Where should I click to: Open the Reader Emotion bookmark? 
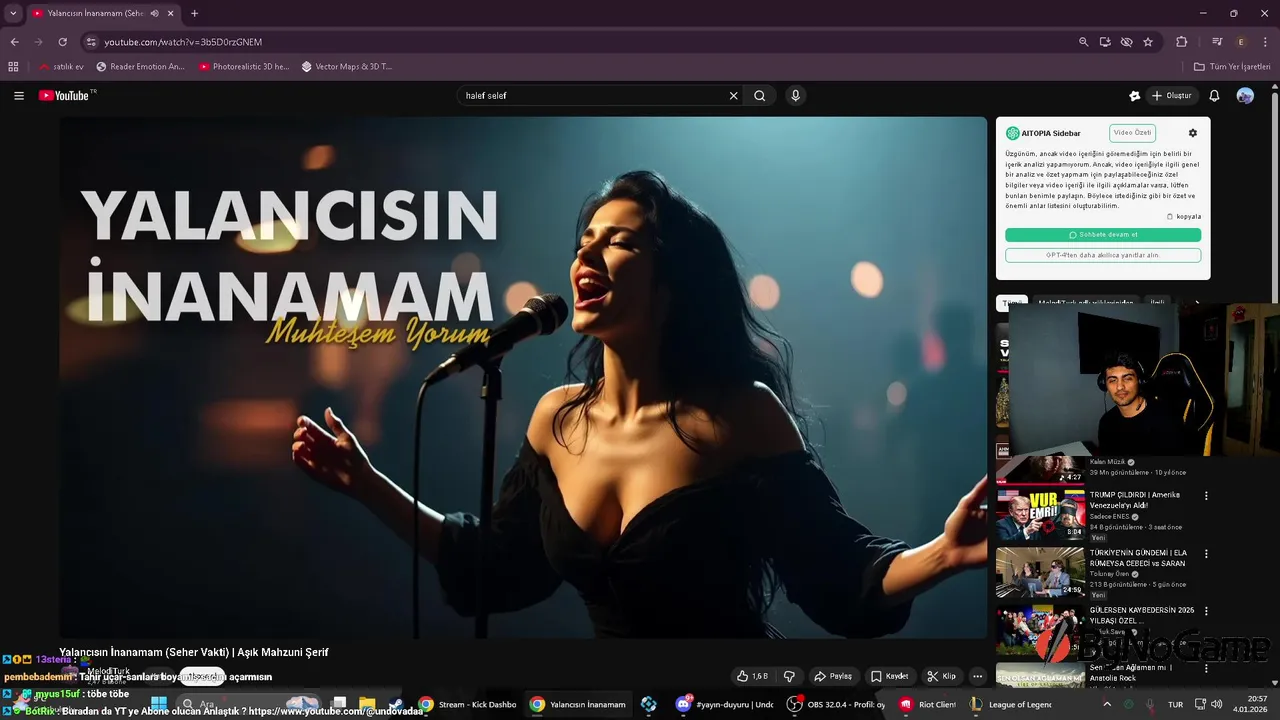pos(141,67)
